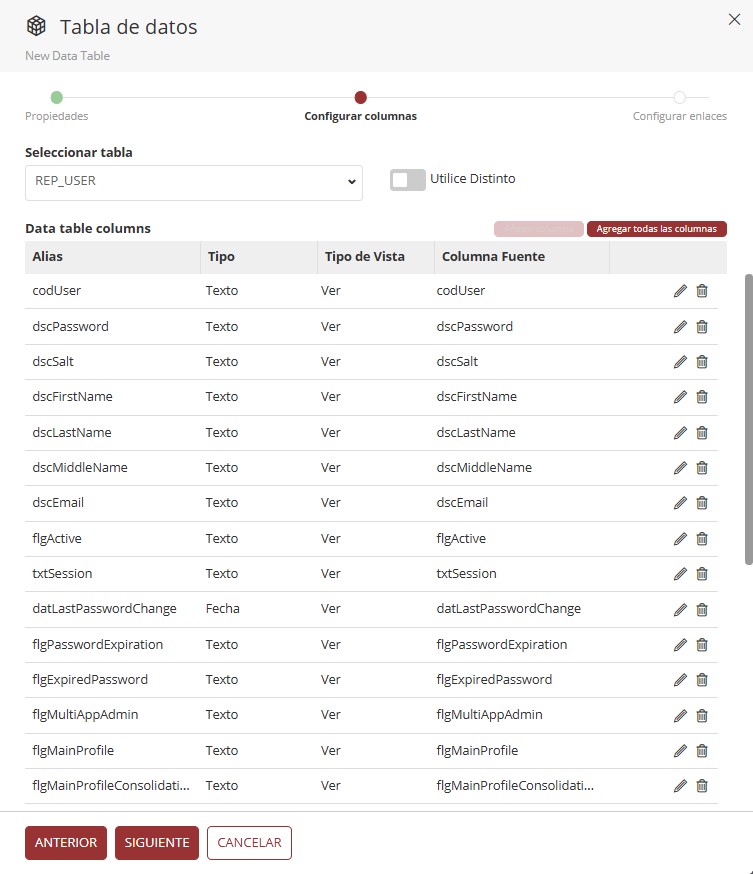Select the Configurar columnas step indicator
This screenshot has width=753, height=874.
click(360, 98)
